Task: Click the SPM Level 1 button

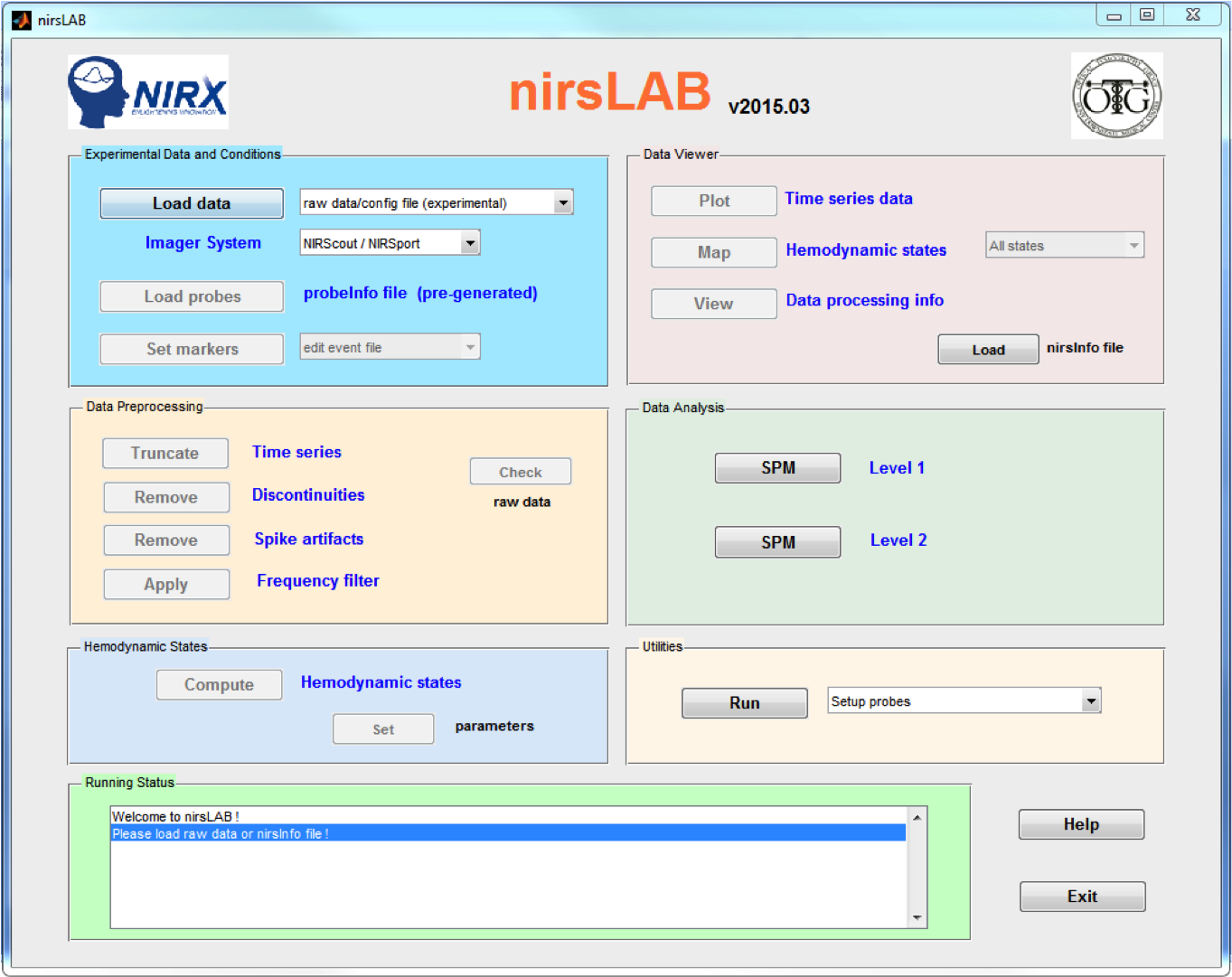Action: (778, 468)
